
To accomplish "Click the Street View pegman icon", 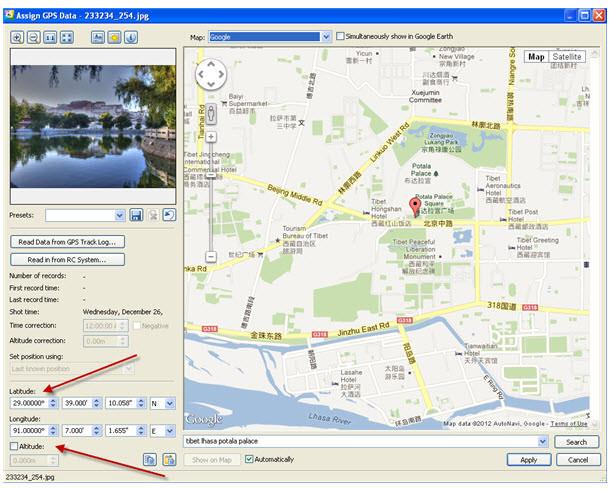I will click(x=211, y=114).
